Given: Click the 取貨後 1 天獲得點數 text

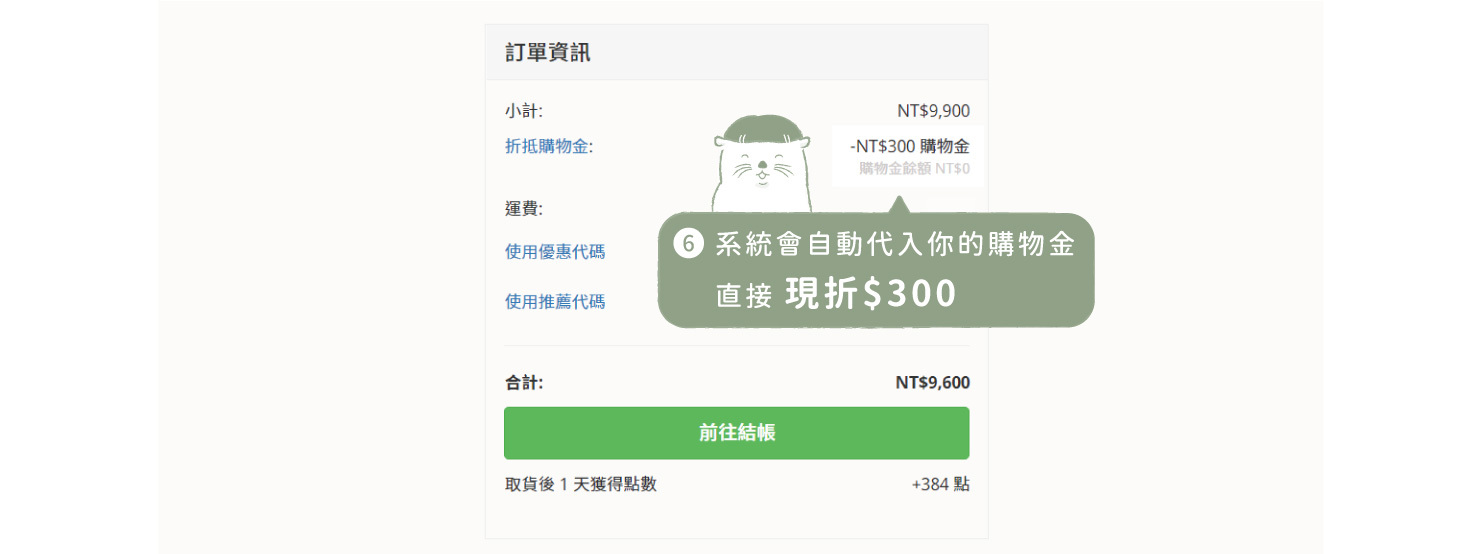Looking at the screenshot, I should tap(581, 484).
